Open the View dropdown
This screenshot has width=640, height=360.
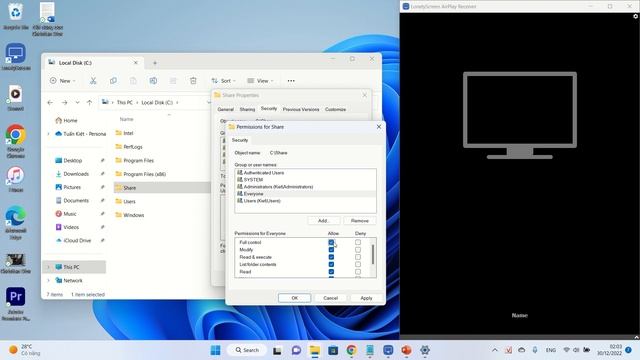[260, 81]
